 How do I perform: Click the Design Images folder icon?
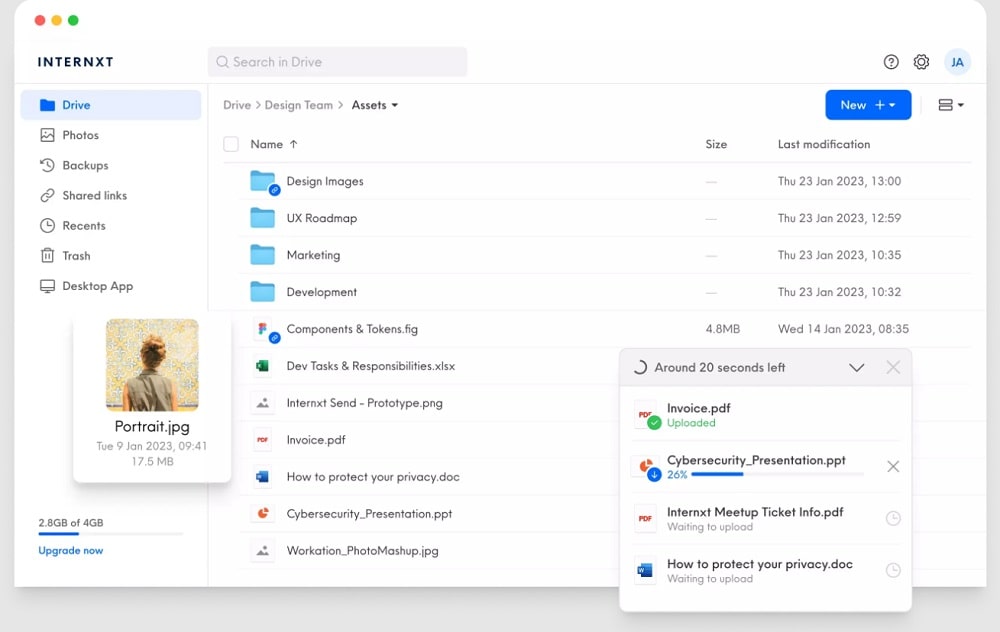coord(263,182)
